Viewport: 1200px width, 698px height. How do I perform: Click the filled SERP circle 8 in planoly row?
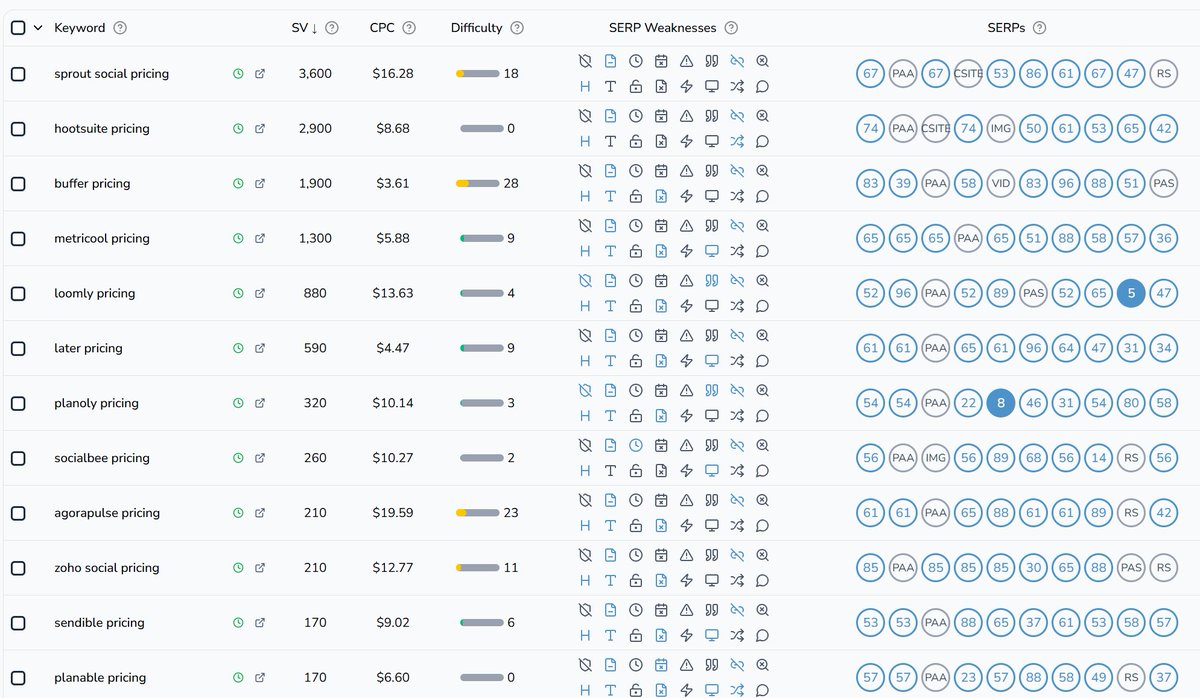tap(1001, 404)
